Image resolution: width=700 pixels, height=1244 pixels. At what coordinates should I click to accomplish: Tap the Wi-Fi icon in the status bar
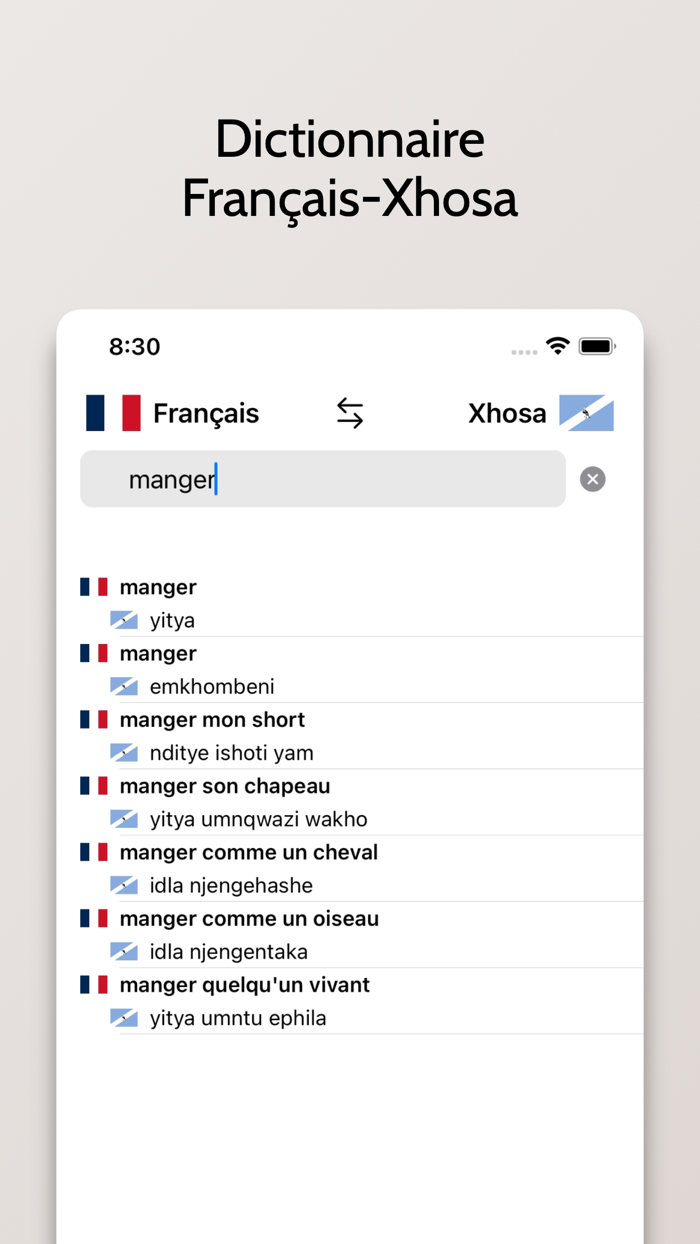pyautogui.click(x=558, y=346)
